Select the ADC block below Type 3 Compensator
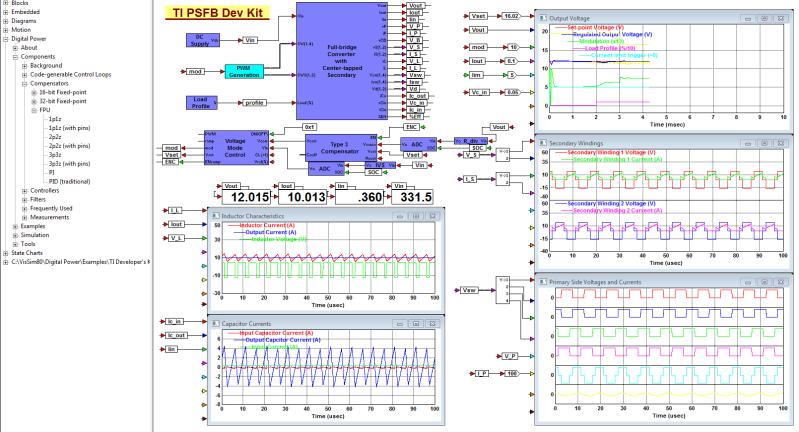 (x=326, y=169)
